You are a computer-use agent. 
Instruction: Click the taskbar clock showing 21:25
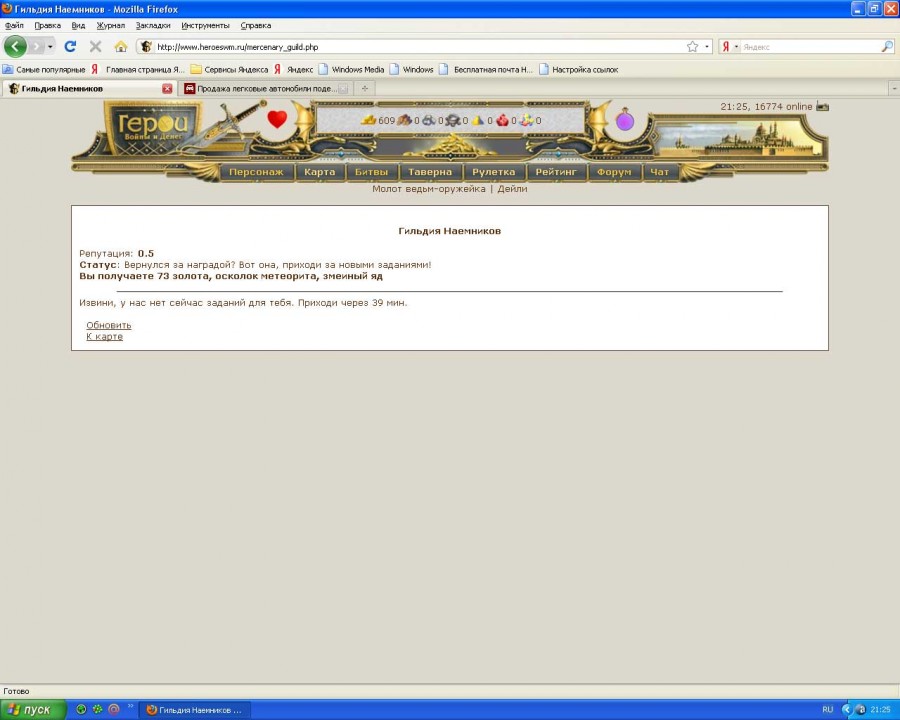880,710
